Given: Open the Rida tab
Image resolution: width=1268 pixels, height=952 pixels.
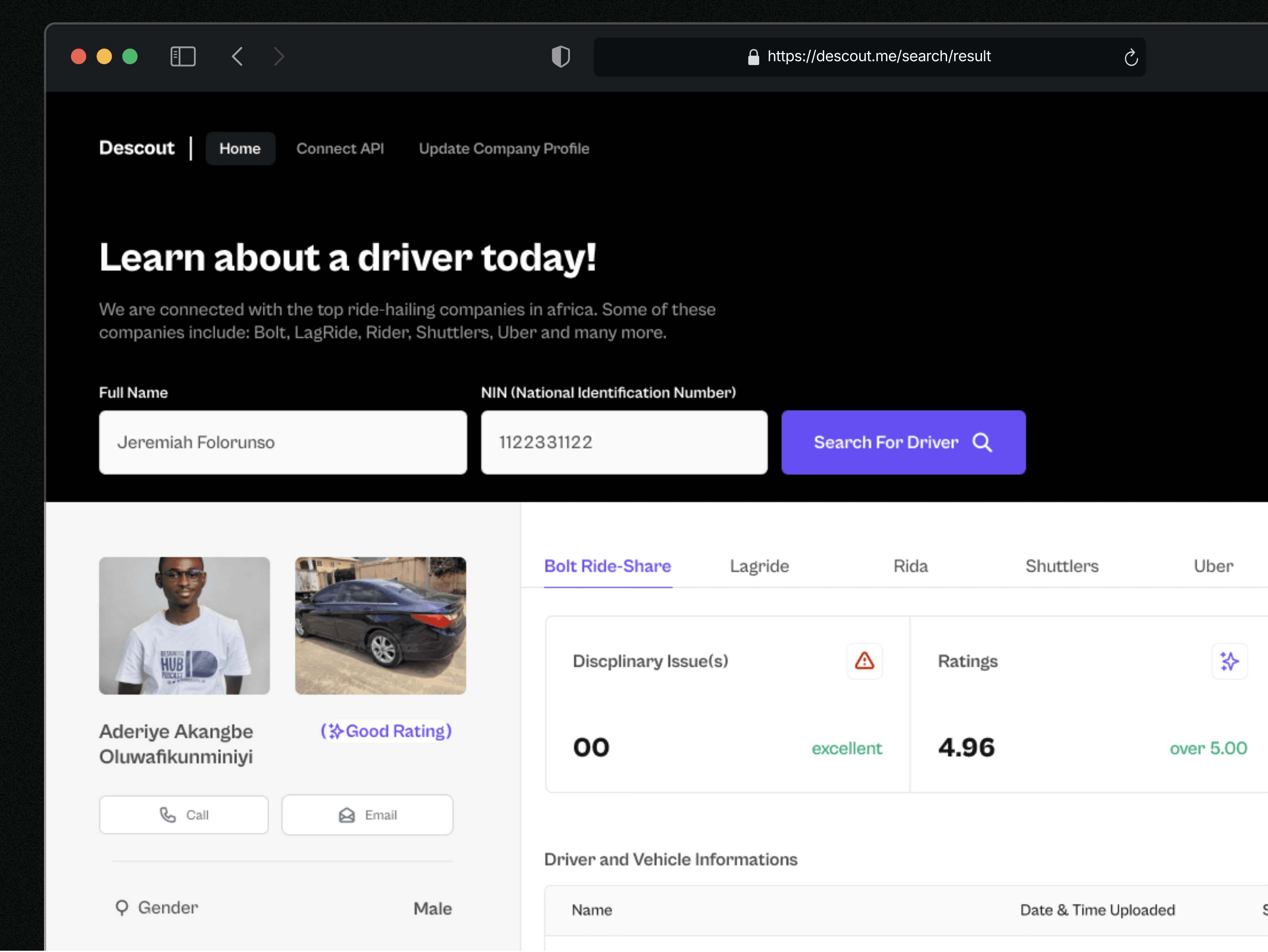Looking at the screenshot, I should point(910,566).
